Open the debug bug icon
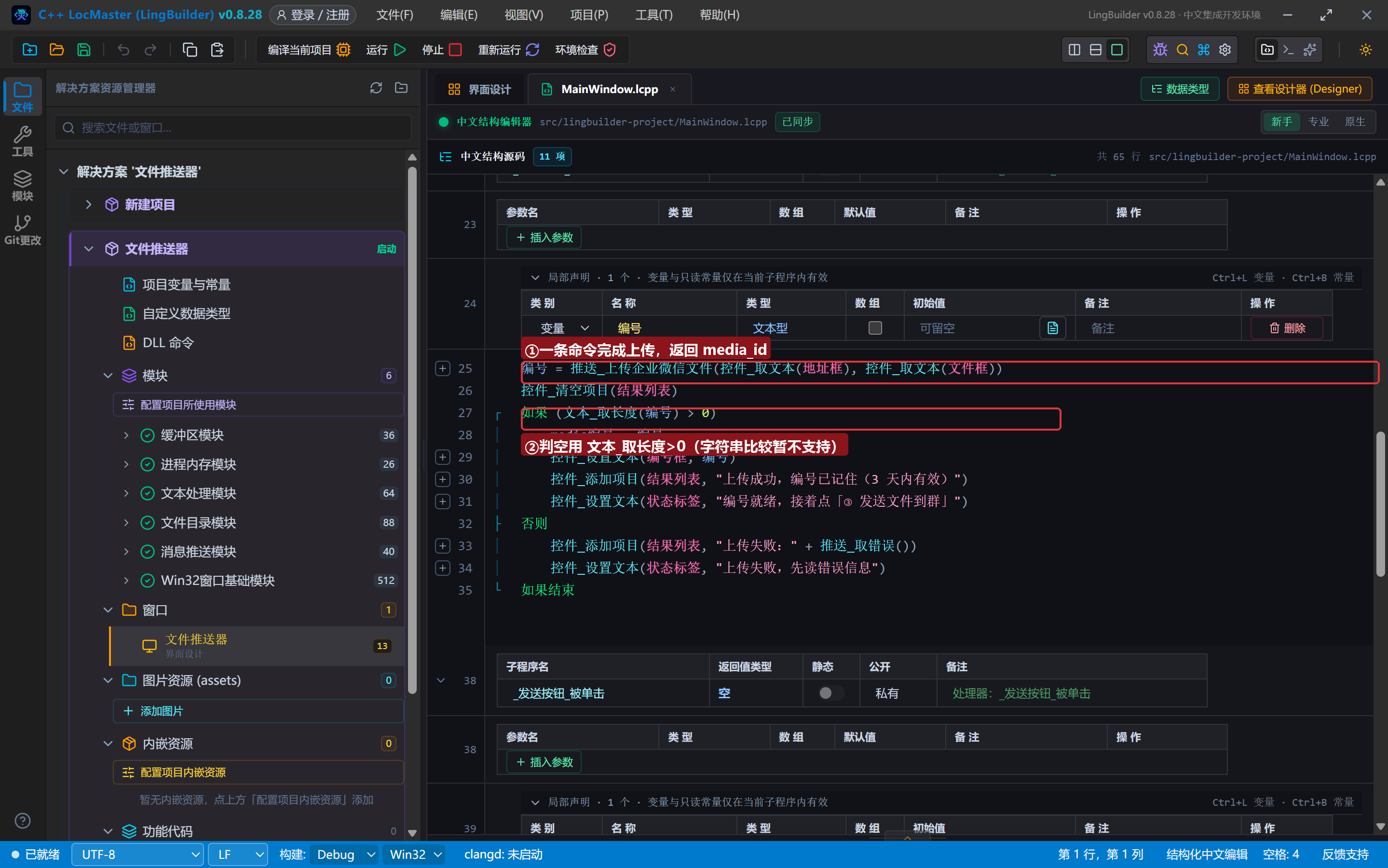 coord(1160,50)
